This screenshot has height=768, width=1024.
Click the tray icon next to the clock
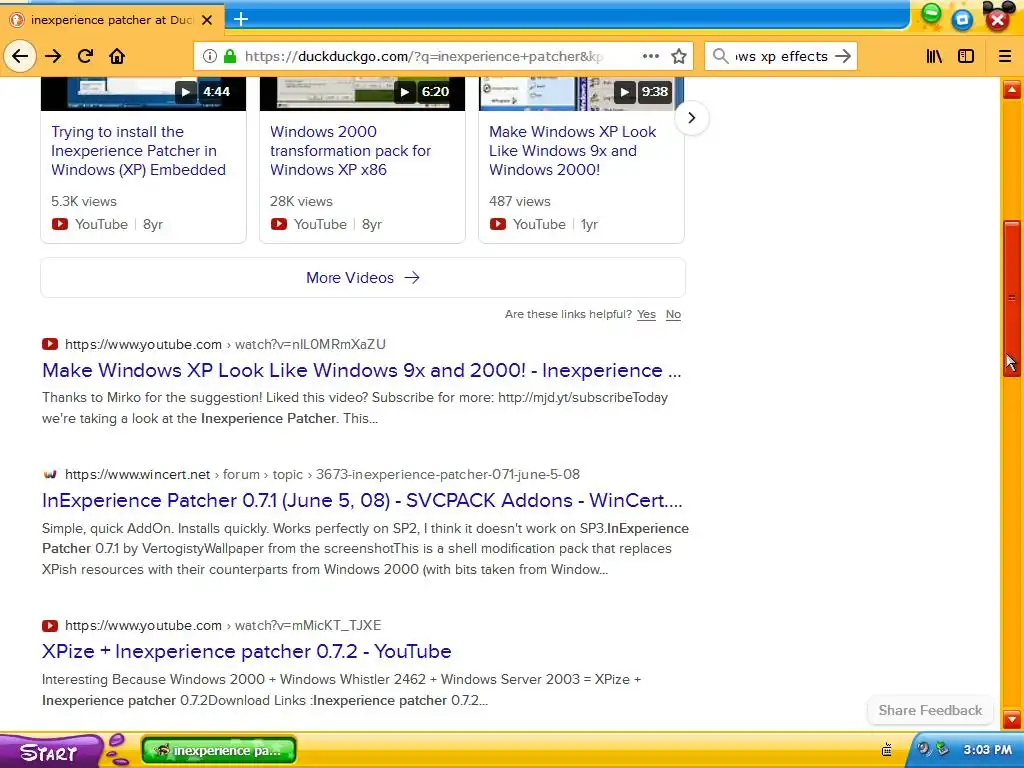pos(942,748)
